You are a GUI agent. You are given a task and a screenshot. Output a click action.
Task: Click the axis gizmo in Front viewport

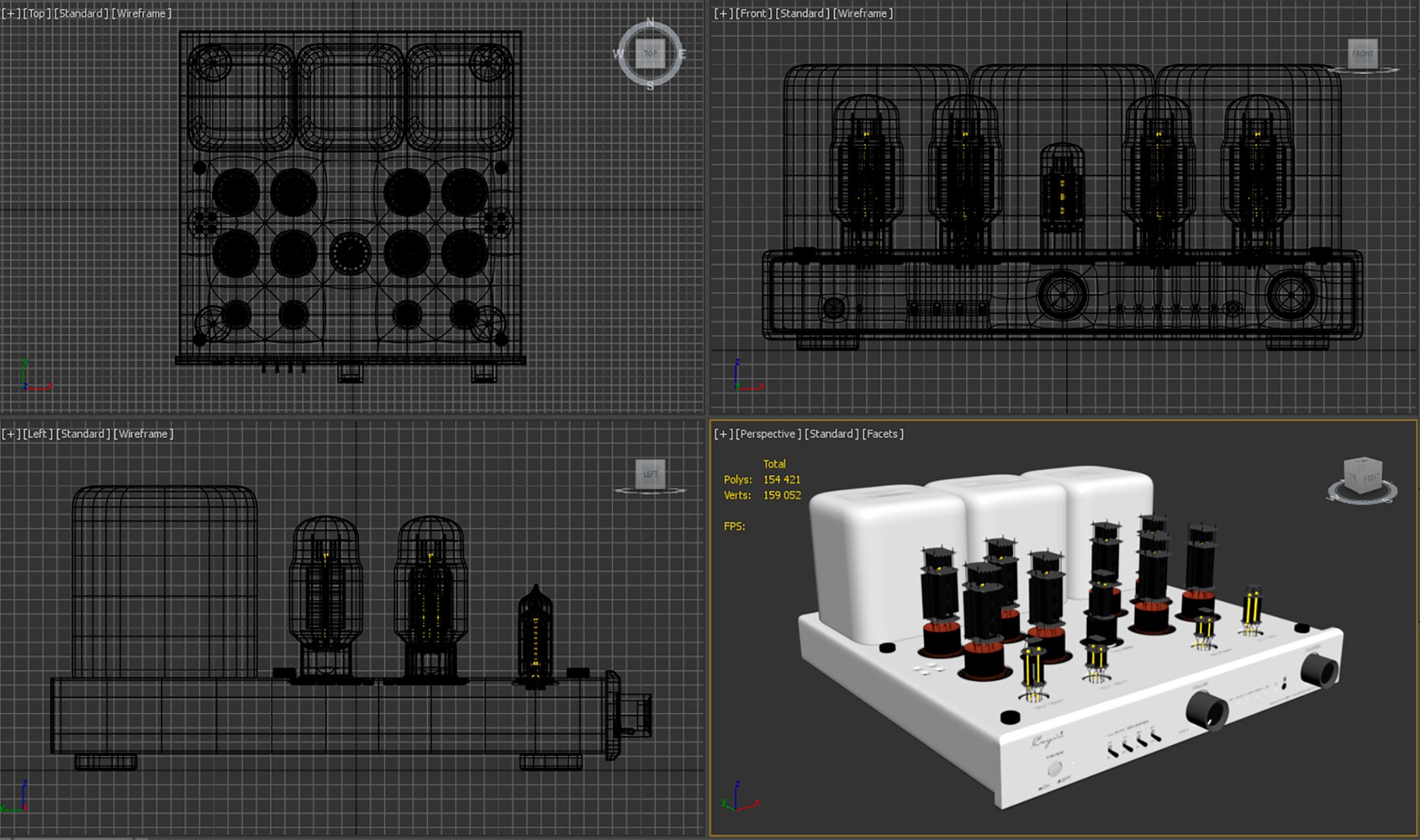pos(748,376)
